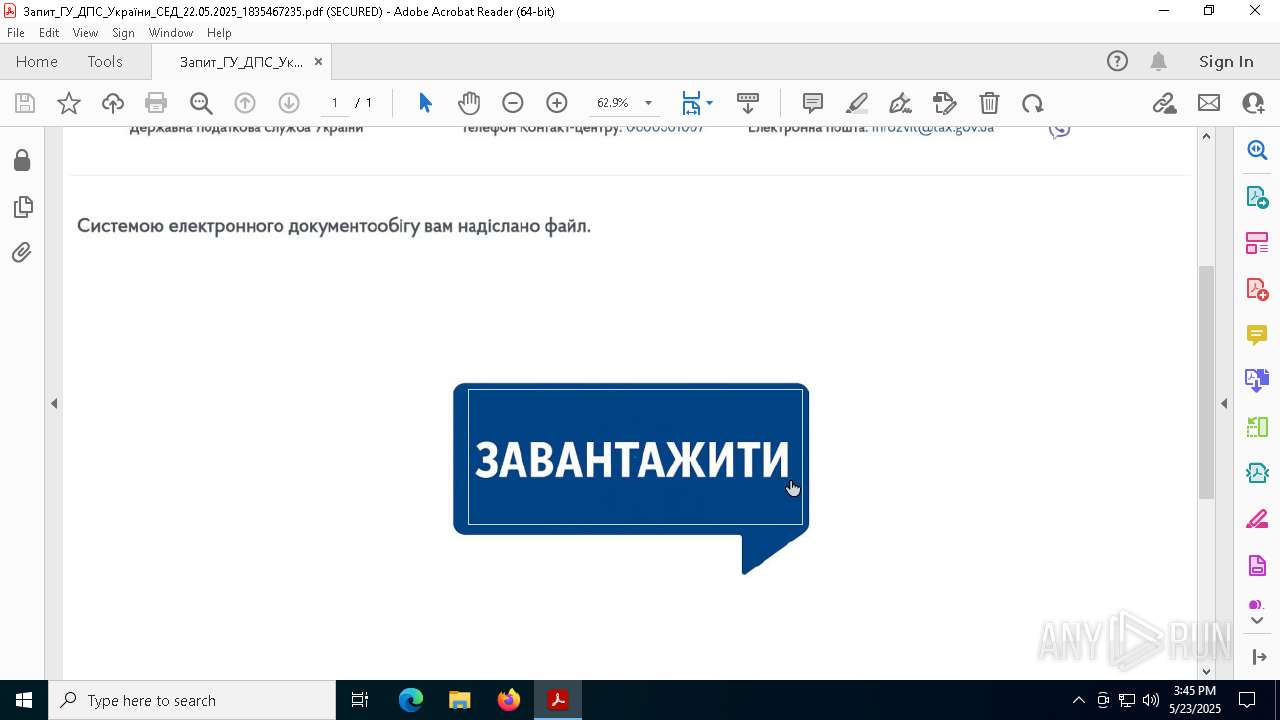
Task: Click the page number field
Action: tap(334, 103)
